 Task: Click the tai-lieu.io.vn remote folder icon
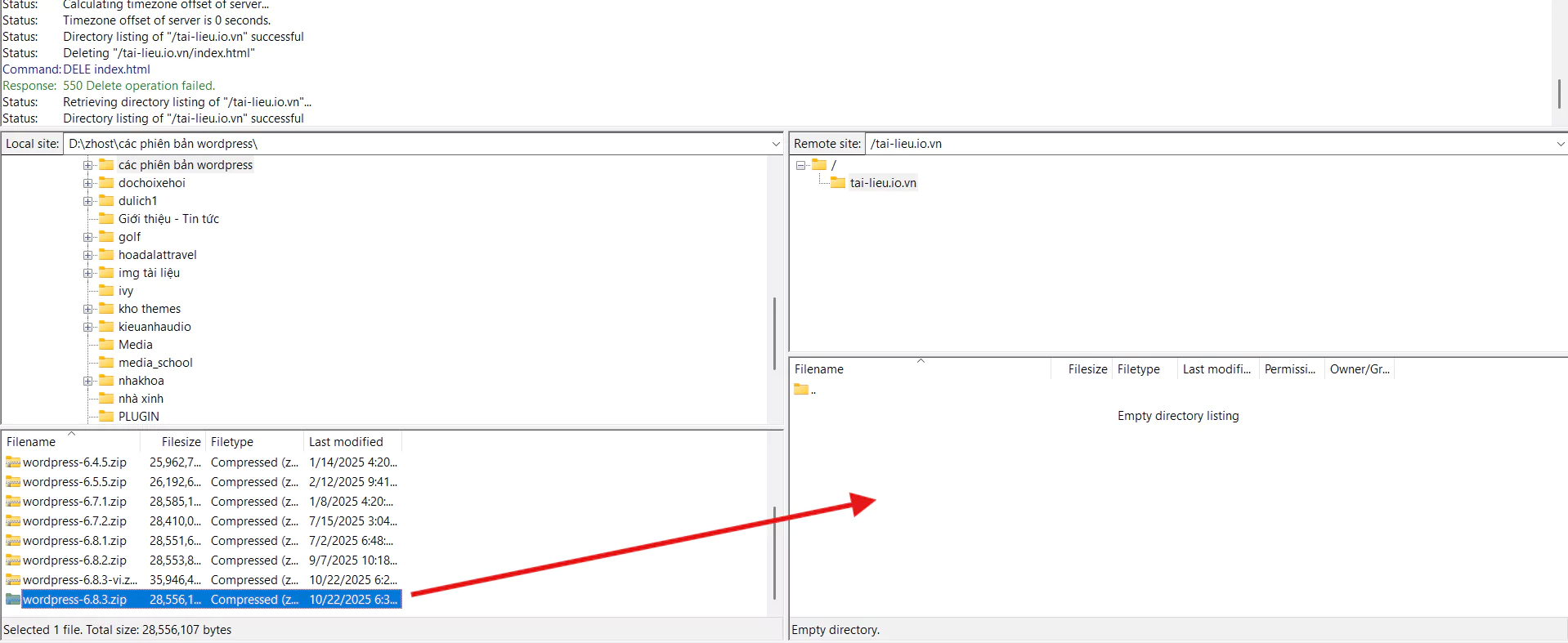click(x=838, y=183)
